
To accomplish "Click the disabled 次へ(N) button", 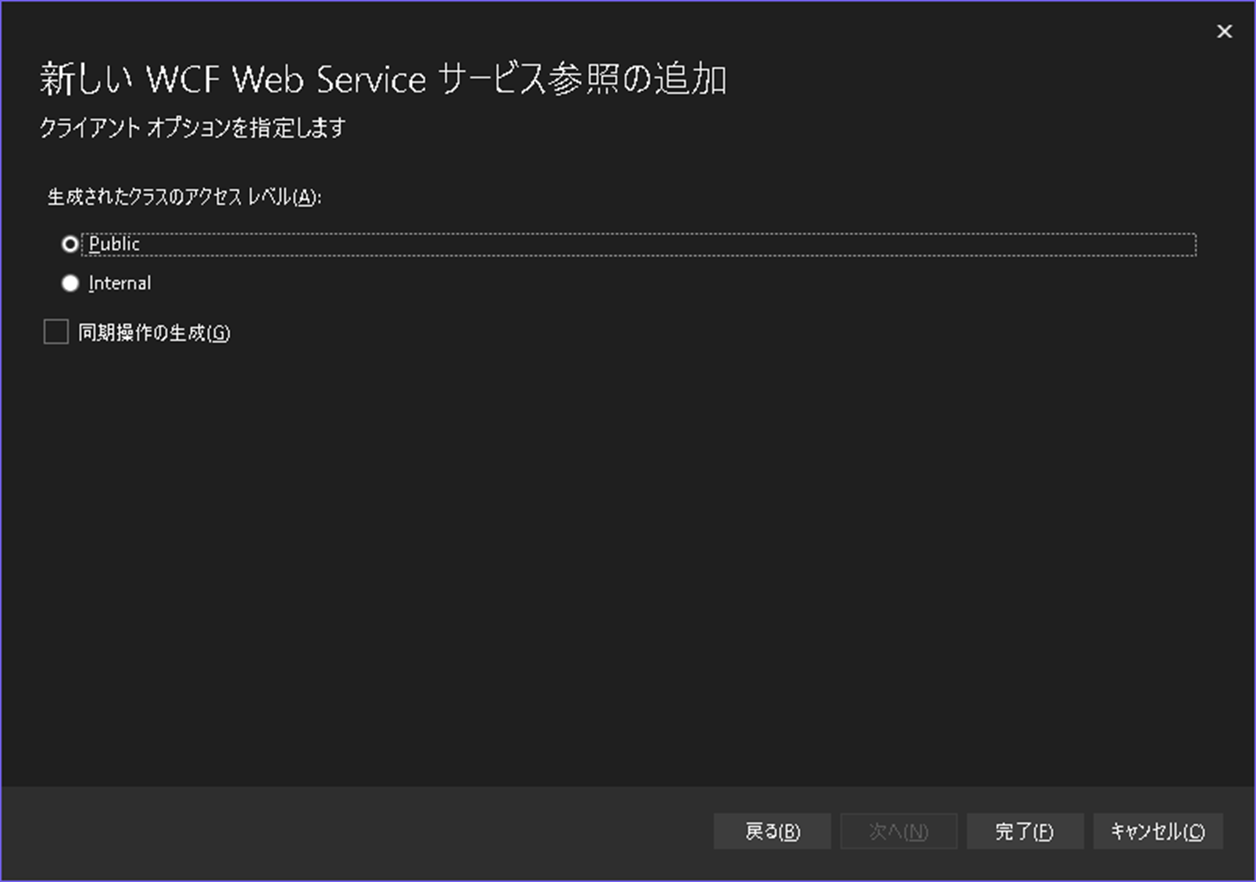I will point(898,831).
